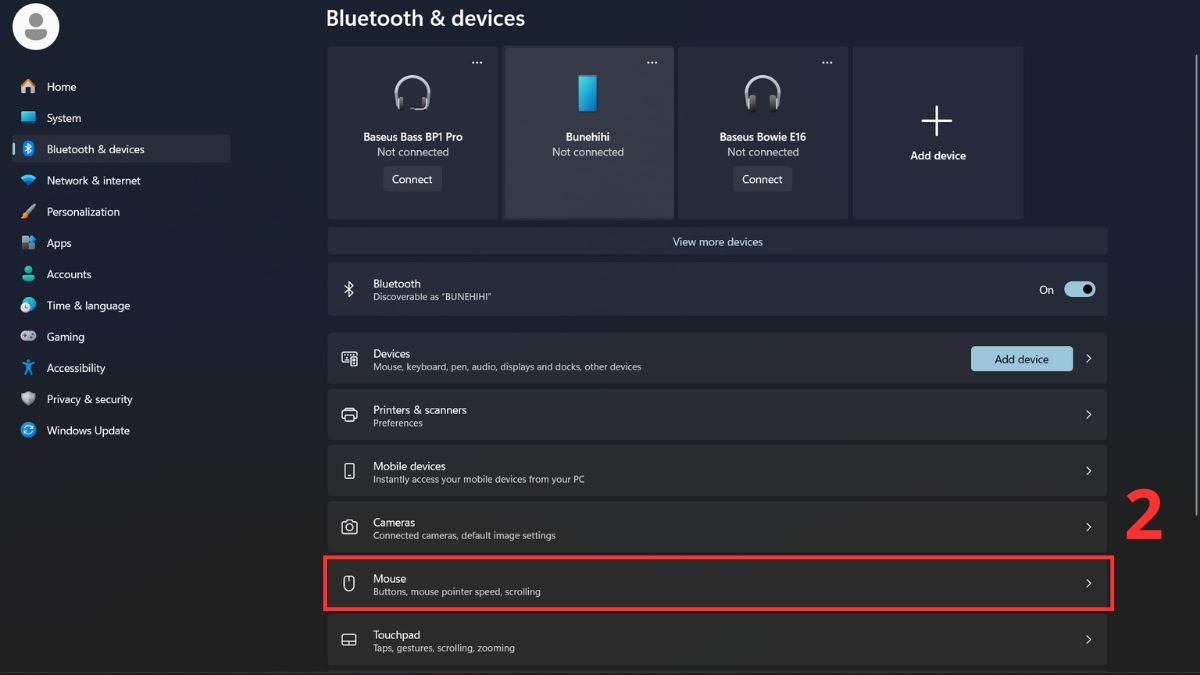1200x675 pixels.
Task: Toggle Bluetooth off
Action: [x=1079, y=289]
